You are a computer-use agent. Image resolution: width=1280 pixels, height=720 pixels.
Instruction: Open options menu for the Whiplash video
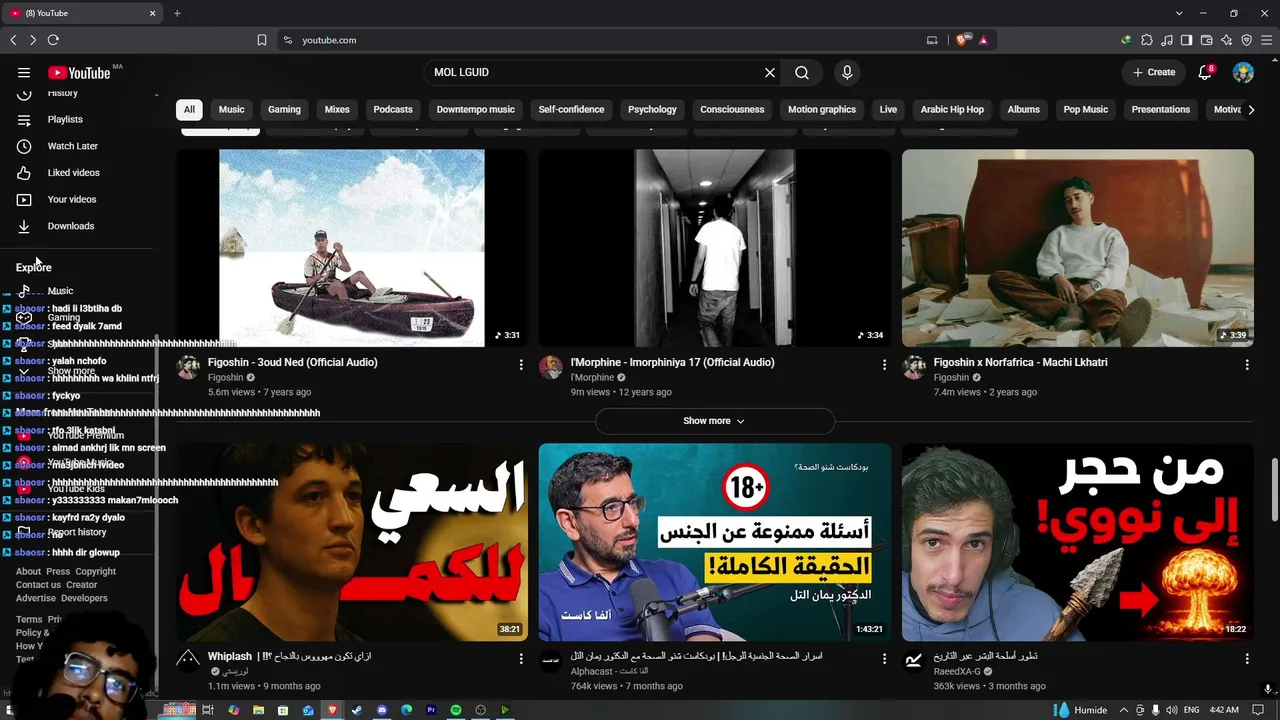click(521, 659)
